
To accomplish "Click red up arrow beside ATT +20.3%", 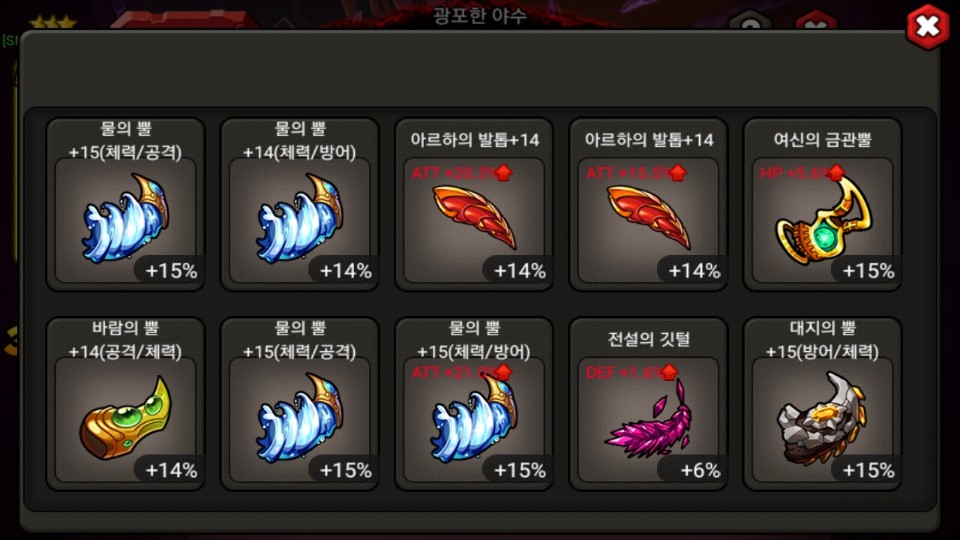I will (x=503, y=173).
